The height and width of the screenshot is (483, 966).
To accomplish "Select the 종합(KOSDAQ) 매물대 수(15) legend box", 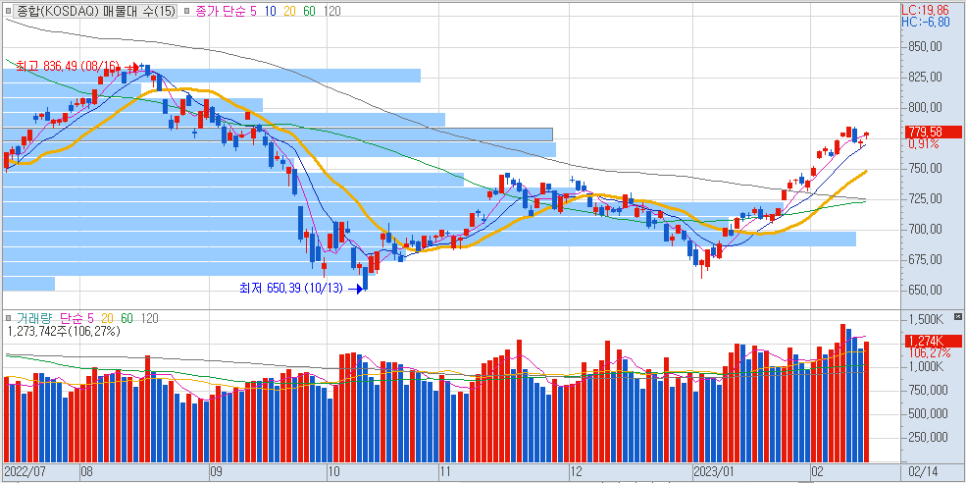I will pos(93,10).
